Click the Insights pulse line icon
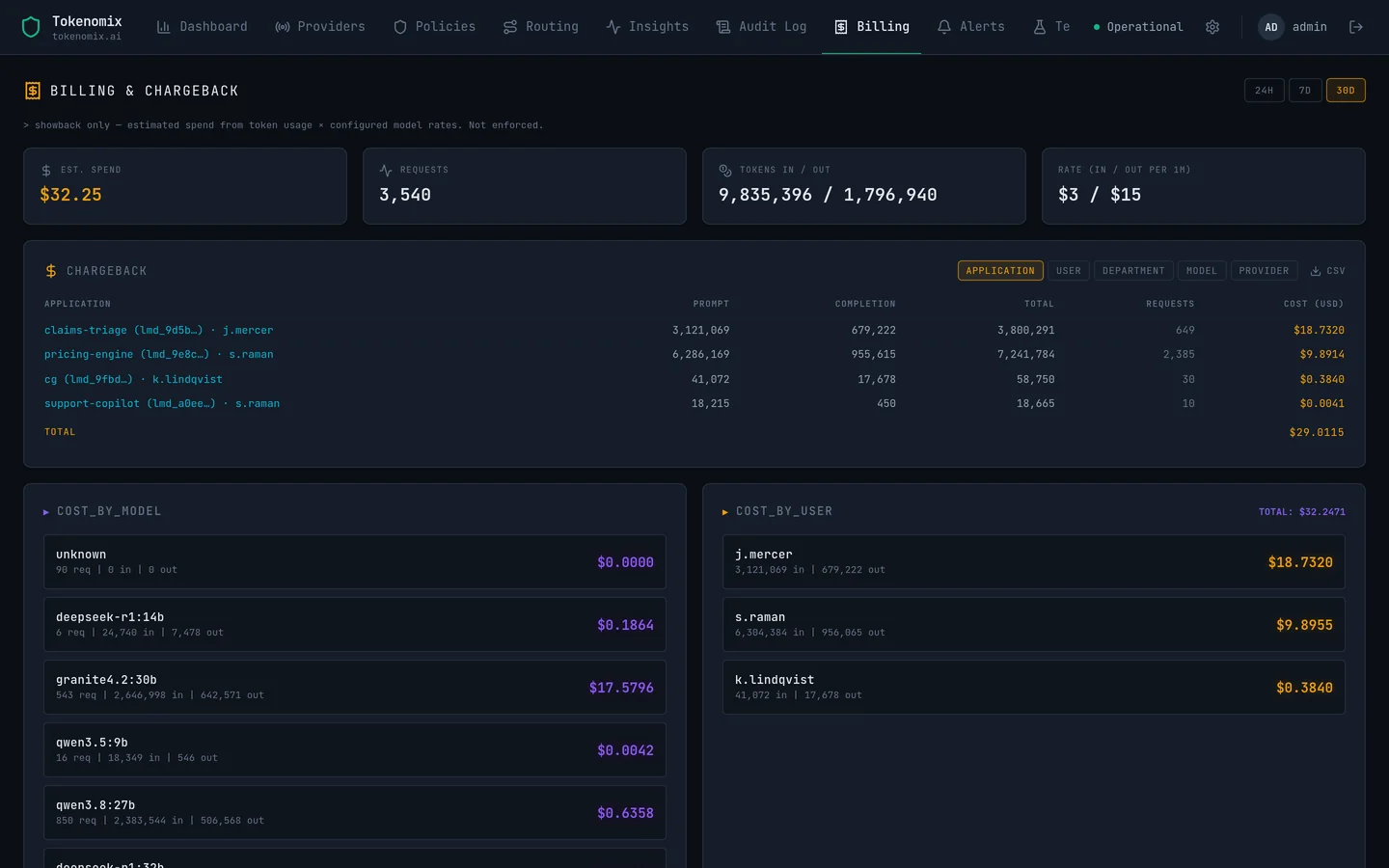Screen dimensions: 1389x868 613,27
